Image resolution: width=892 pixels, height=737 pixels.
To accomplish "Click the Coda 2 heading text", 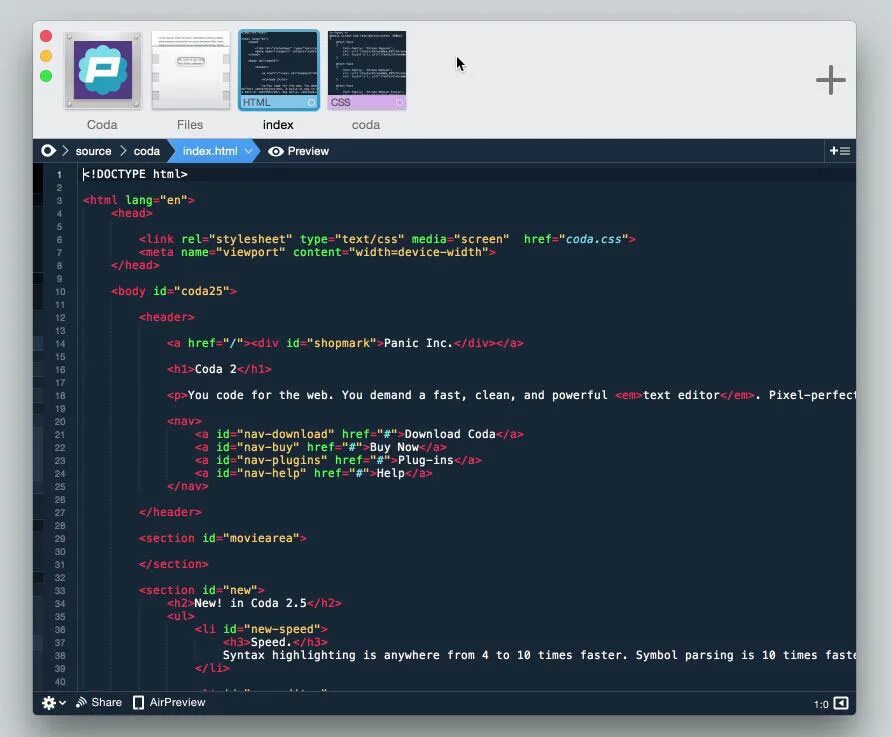I will coord(216,369).
